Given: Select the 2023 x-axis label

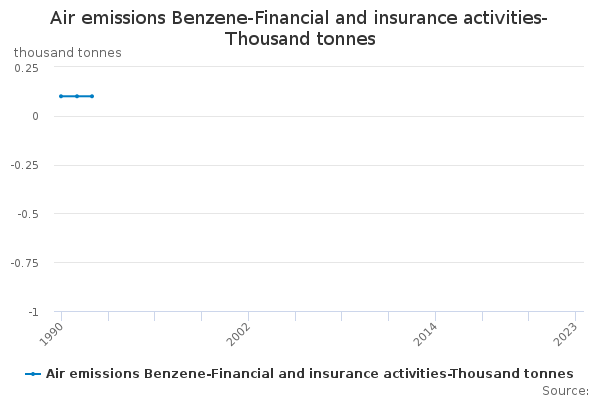Looking at the screenshot, I should 567,334.
